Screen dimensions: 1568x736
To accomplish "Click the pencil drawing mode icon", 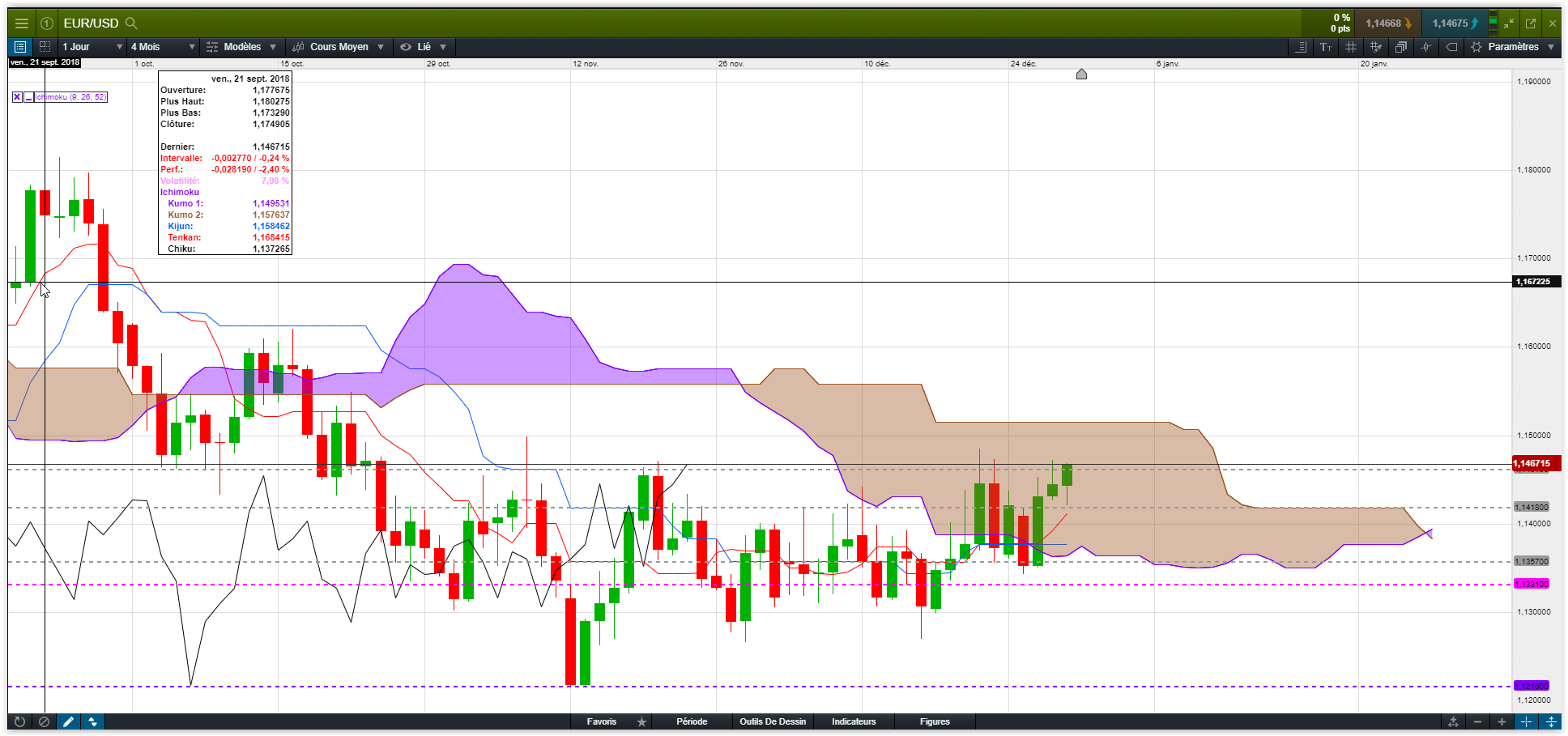I will (x=68, y=721).
